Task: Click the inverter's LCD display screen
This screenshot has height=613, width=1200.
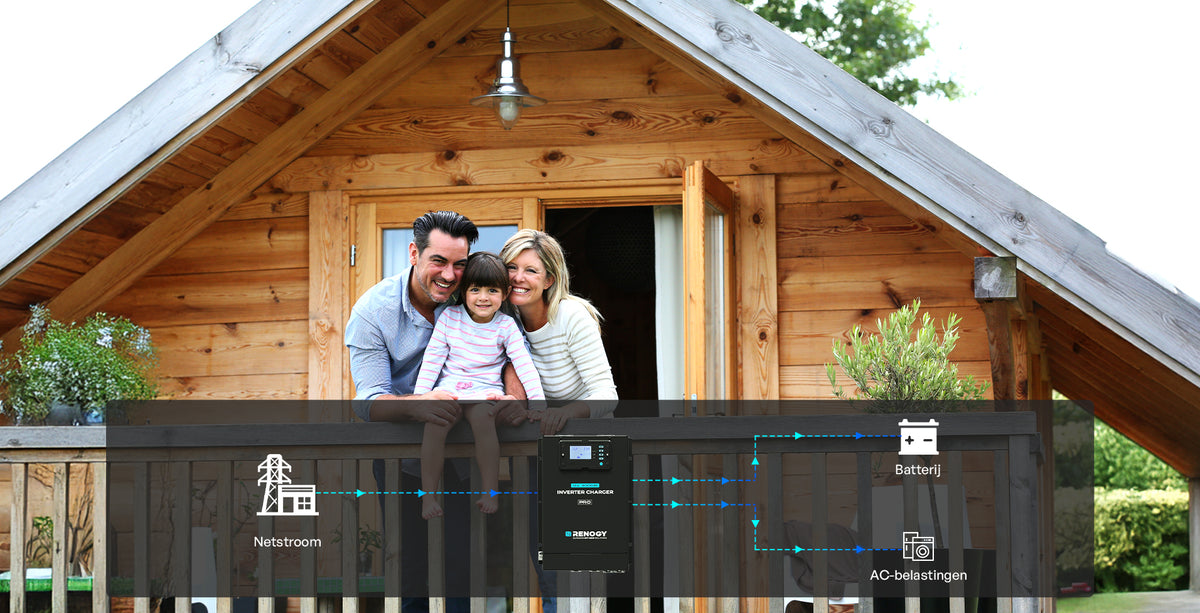Action: (579, 453)
